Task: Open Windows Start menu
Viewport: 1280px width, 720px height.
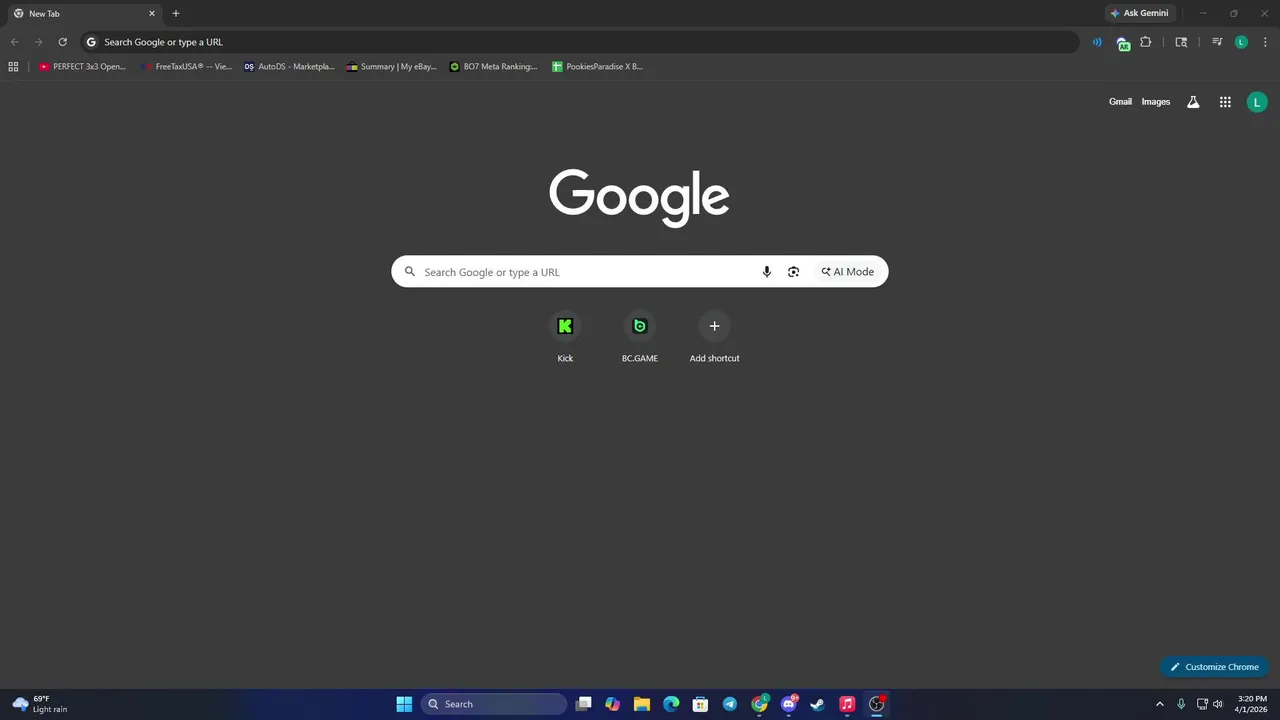Action: point(404,704)
